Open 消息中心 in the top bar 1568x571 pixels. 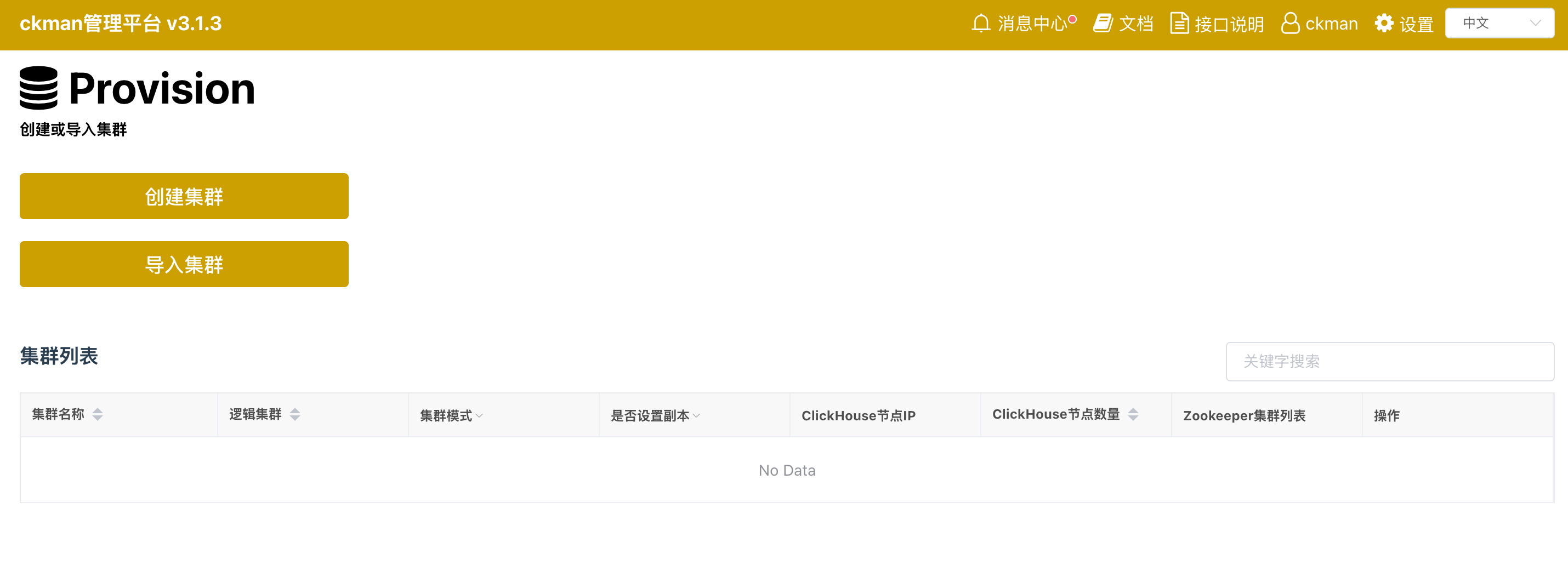click(1032, 24)
